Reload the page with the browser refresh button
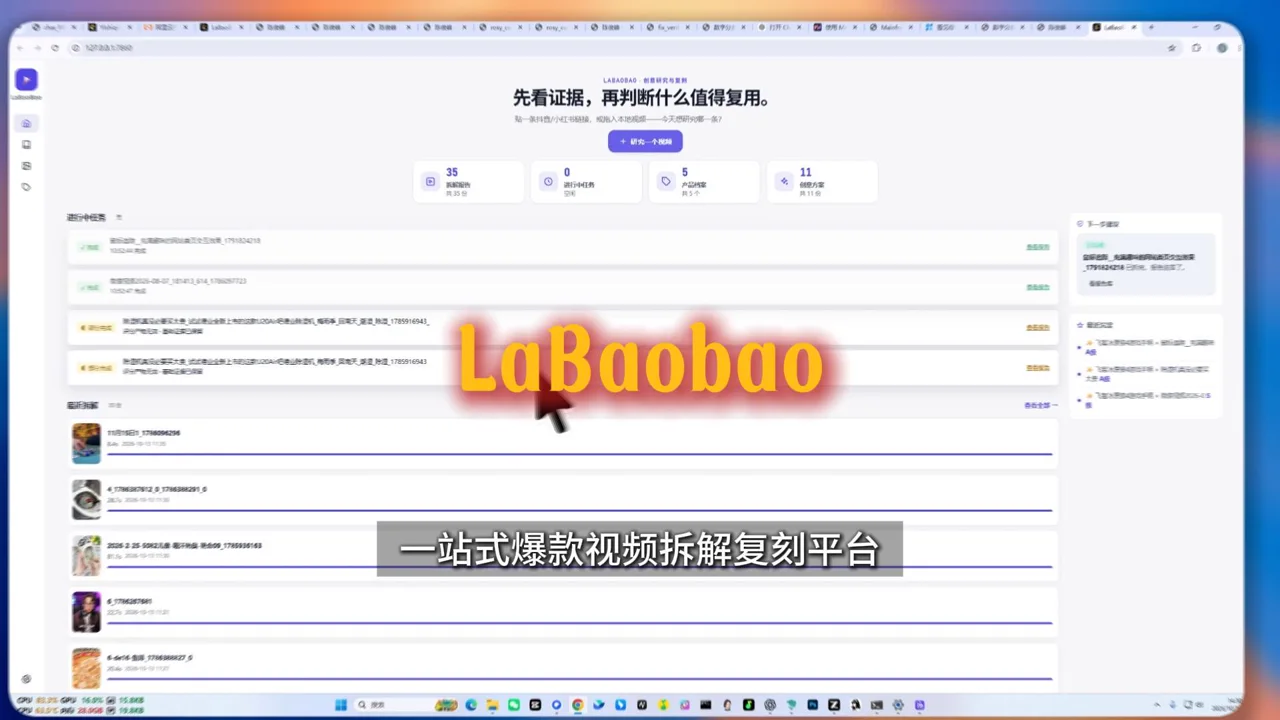This screenshot has width=1280, height=720. coord(54,47)
